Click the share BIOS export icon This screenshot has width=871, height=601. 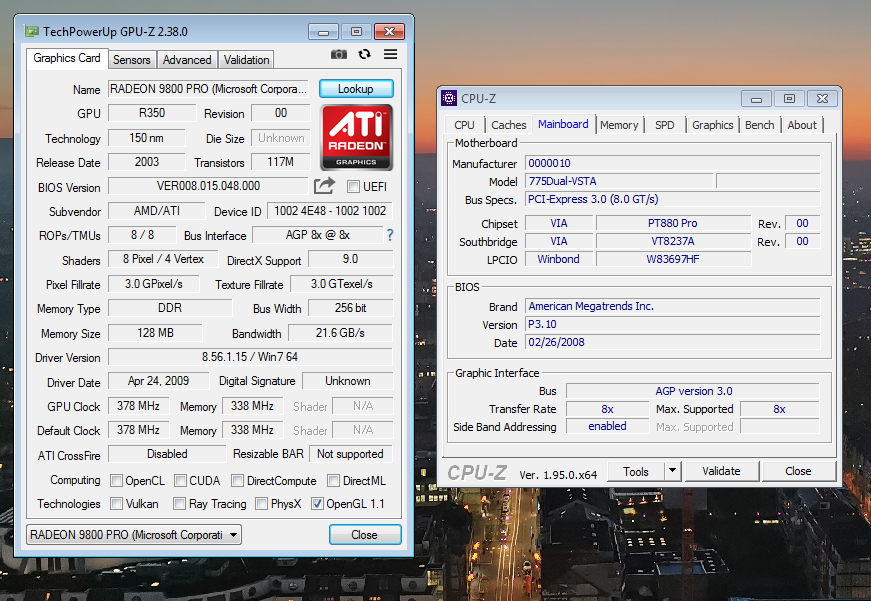pyautogui.click(x=324, y=186)
